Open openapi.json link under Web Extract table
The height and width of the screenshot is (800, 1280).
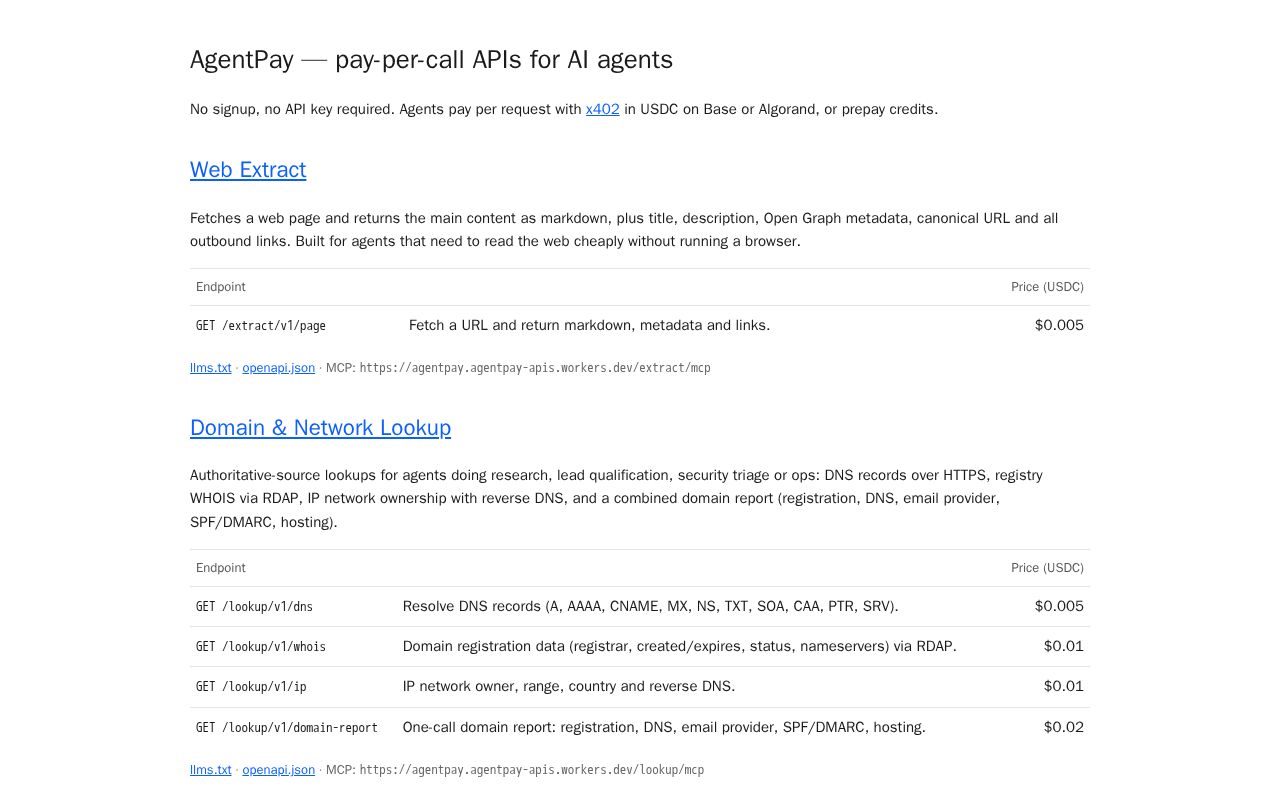[x=278, y=368]
